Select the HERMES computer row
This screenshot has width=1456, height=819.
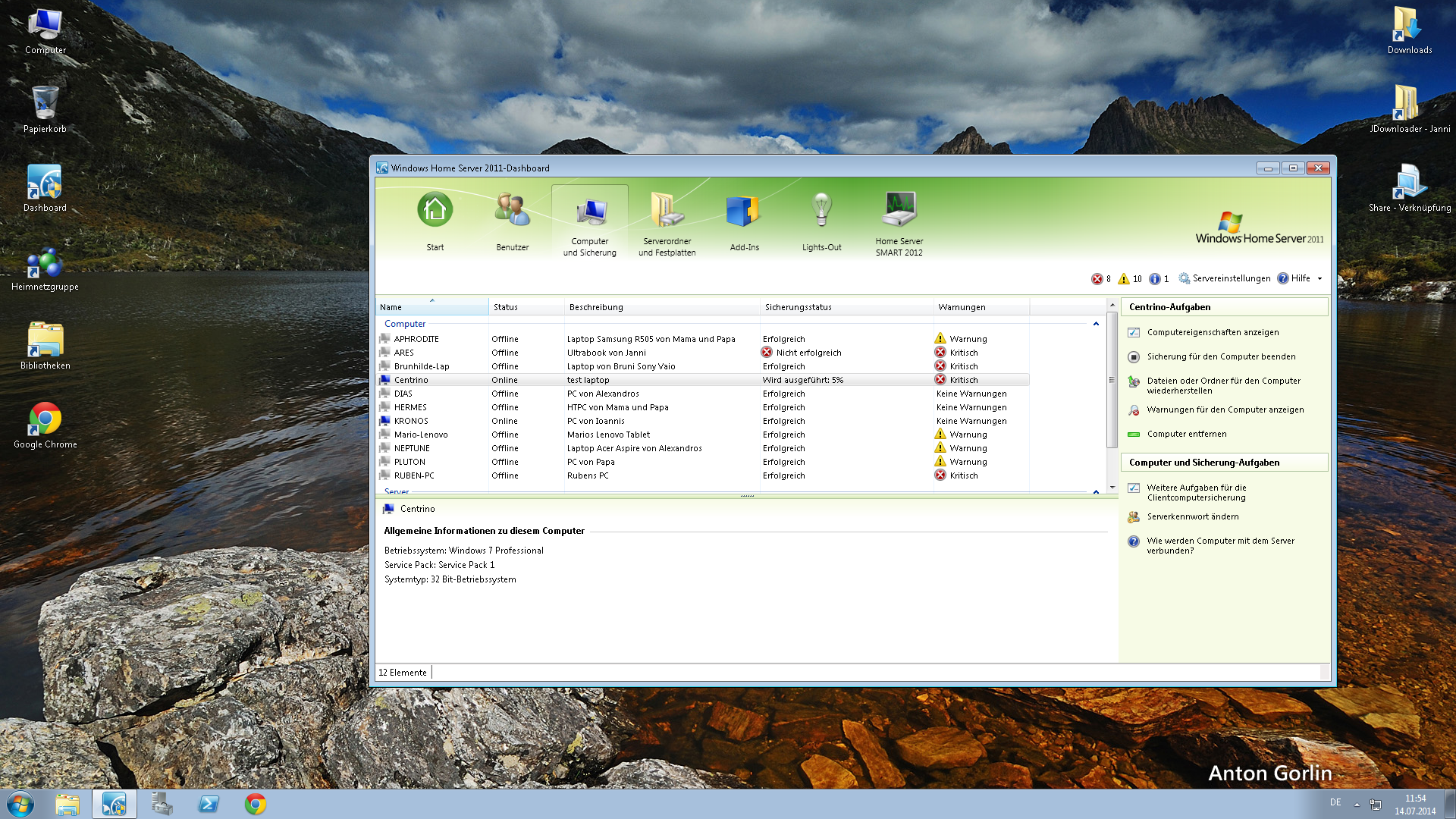(702, 407)
